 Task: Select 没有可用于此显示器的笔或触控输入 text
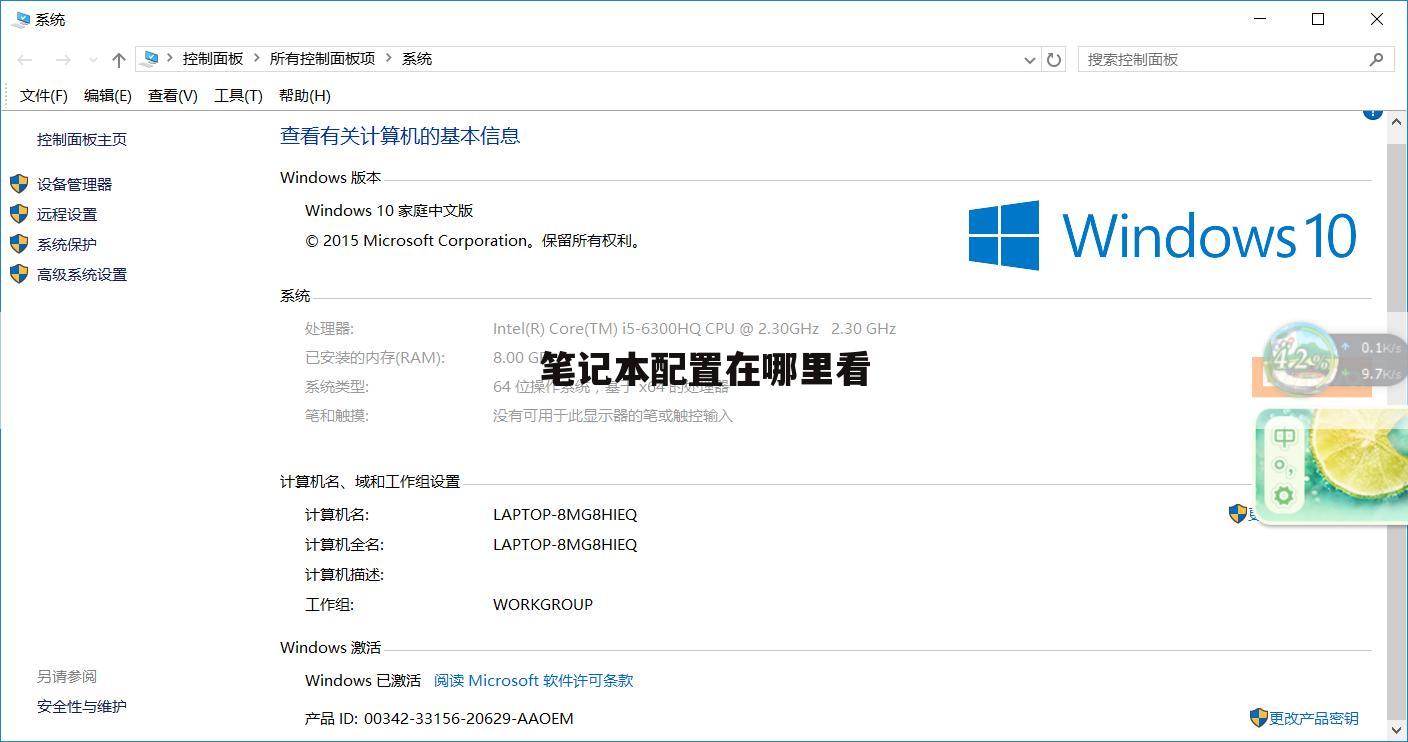613,415
